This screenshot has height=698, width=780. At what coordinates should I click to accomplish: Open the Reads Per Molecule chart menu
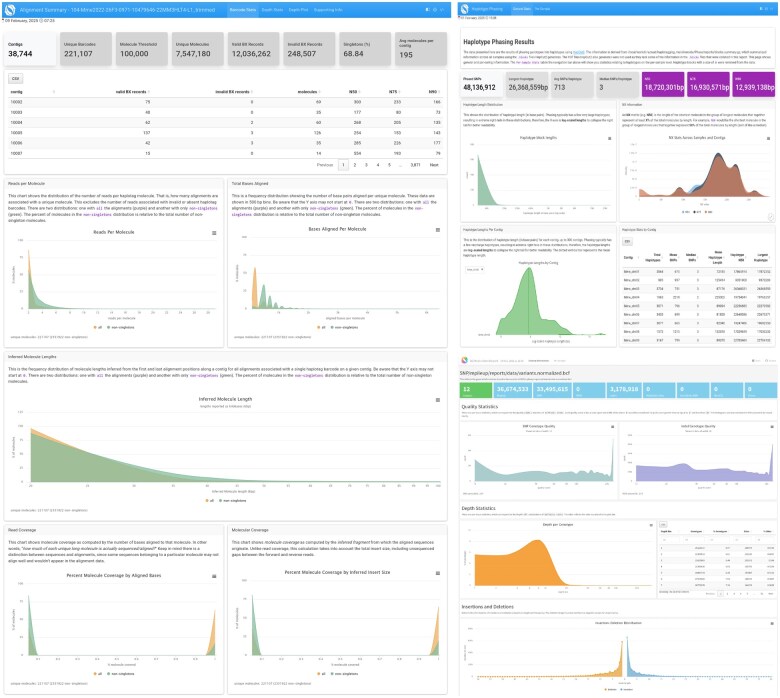[212, 232]
